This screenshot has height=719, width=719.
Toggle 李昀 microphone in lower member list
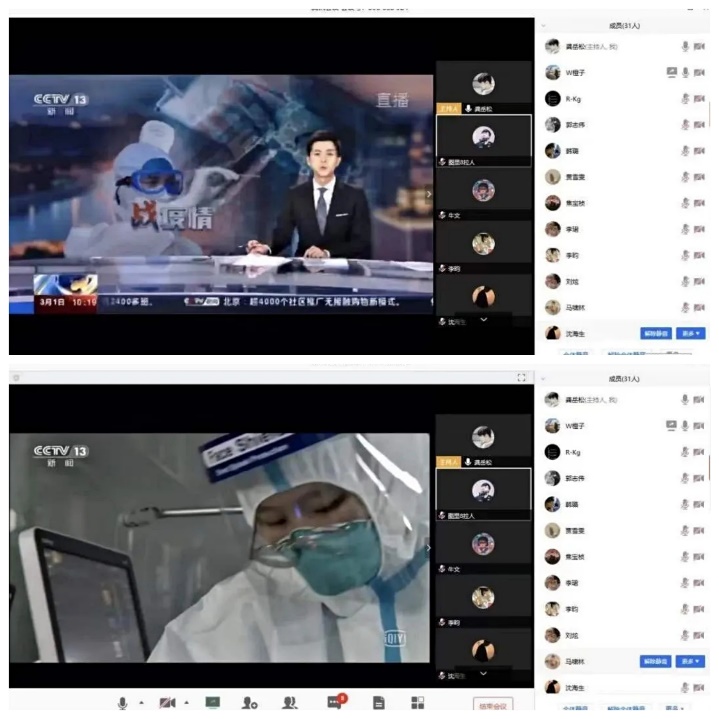coord(685,609)
